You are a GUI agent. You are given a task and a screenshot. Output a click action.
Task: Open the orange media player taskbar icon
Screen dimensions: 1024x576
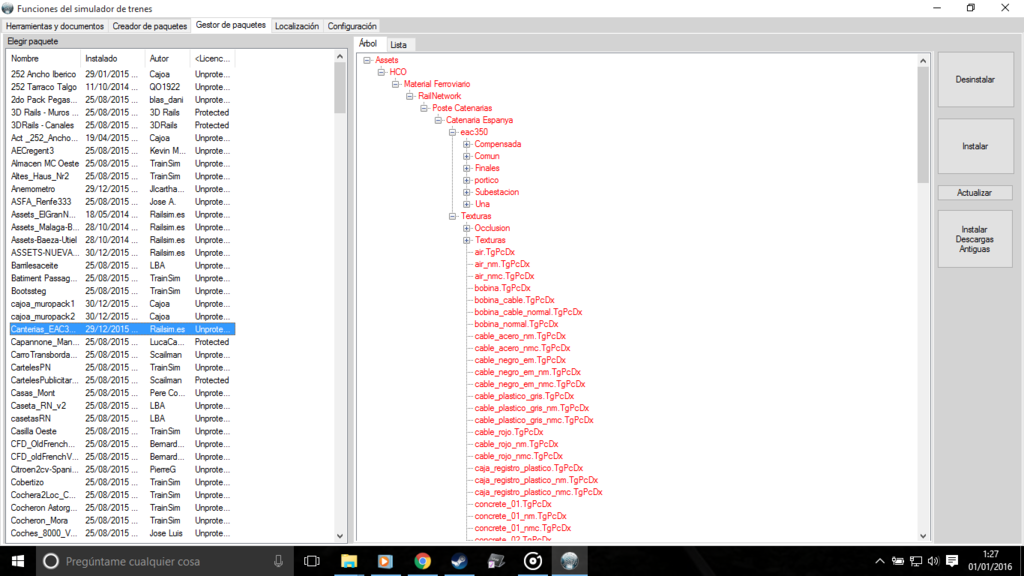(x=385, y=561)
